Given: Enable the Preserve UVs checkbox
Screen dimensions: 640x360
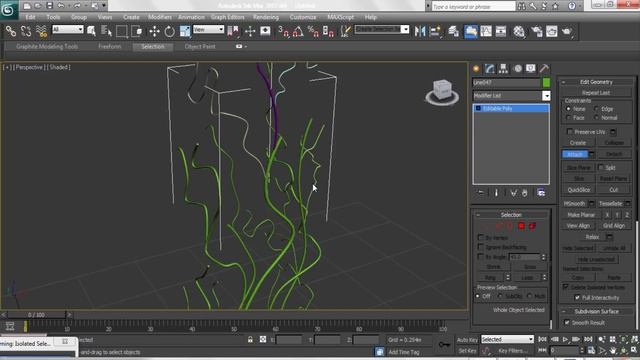Looking at the screenshot, I should (570, 131).
